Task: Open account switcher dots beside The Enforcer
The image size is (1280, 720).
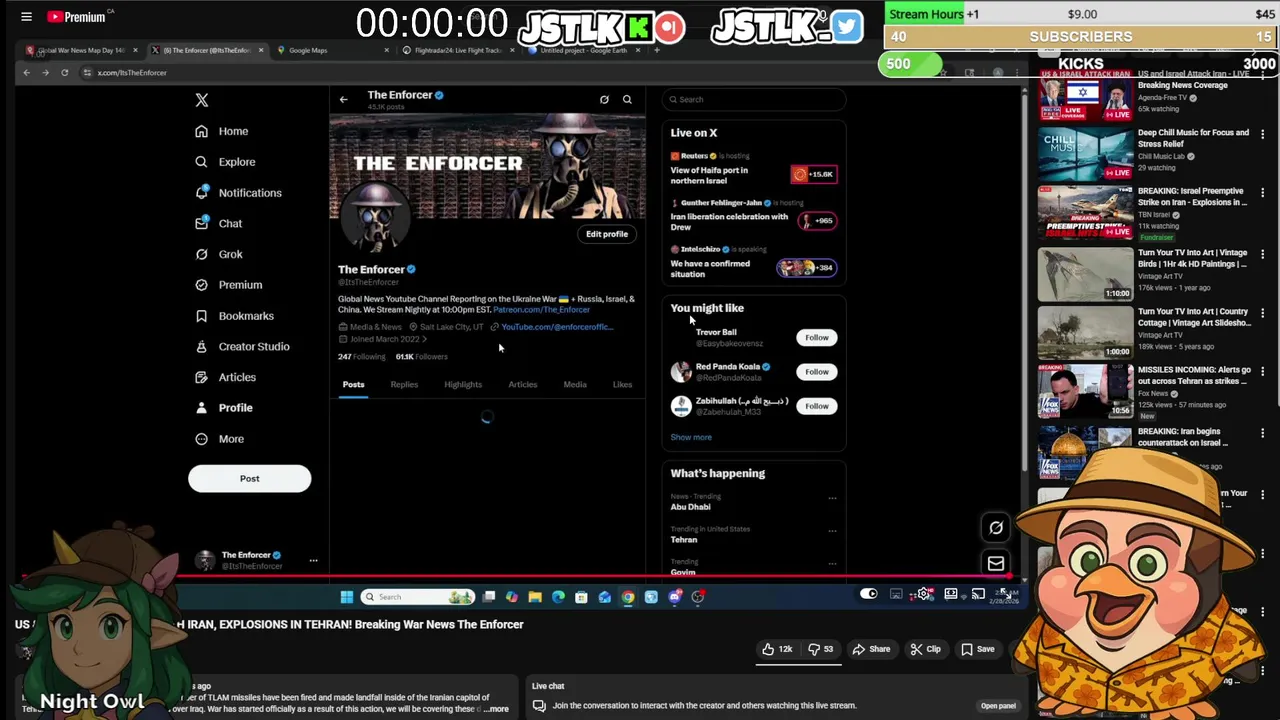Action: click(x=313, y=561)
